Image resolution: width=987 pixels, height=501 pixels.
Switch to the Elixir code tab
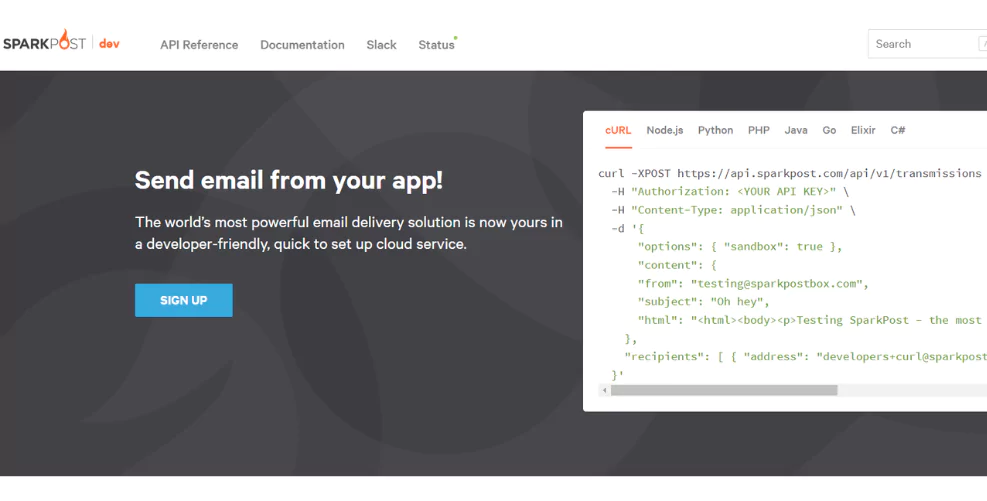863,130
